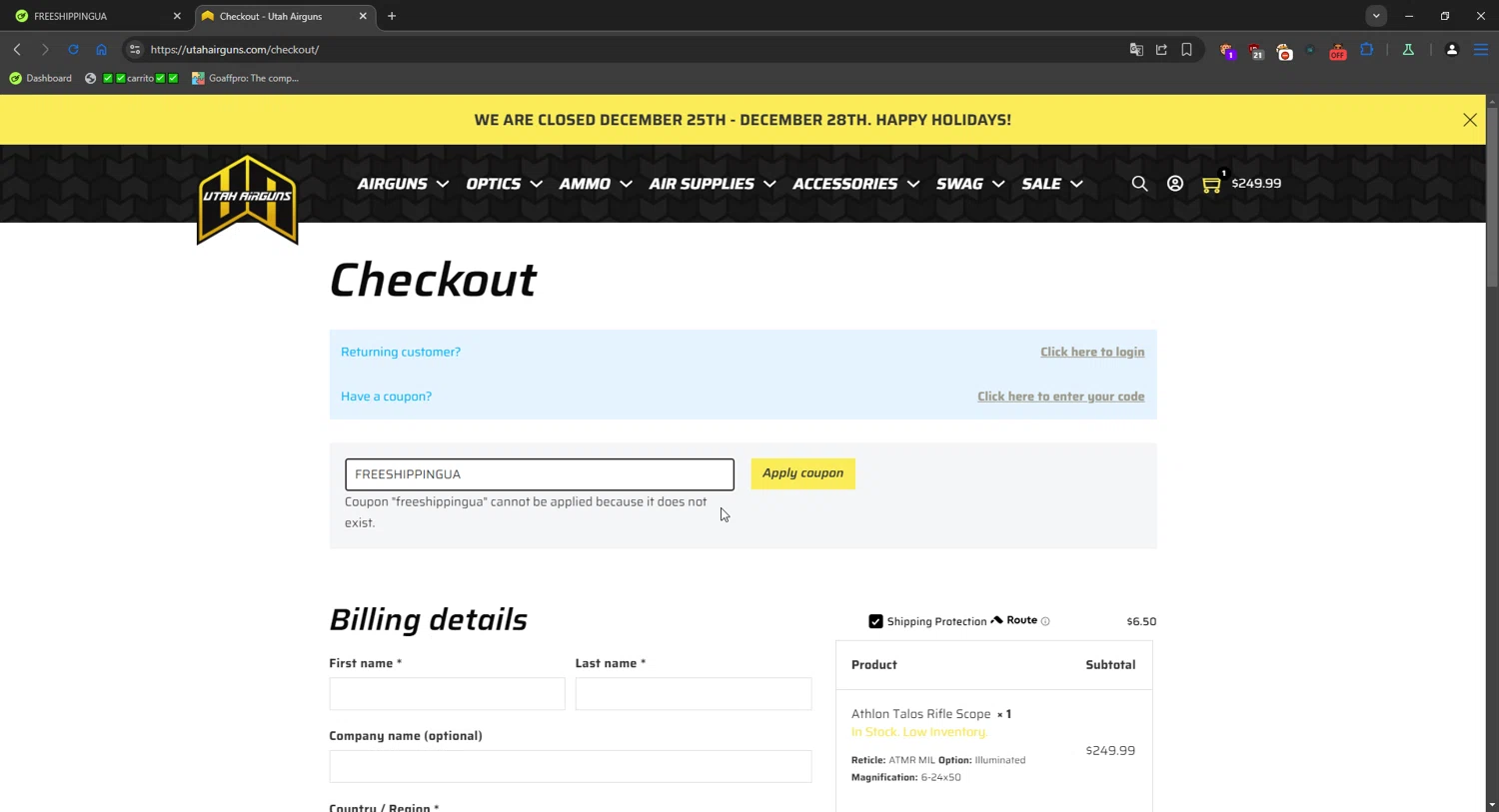
Task: Open site settings icon in address bar
Action: click(135, 49)
